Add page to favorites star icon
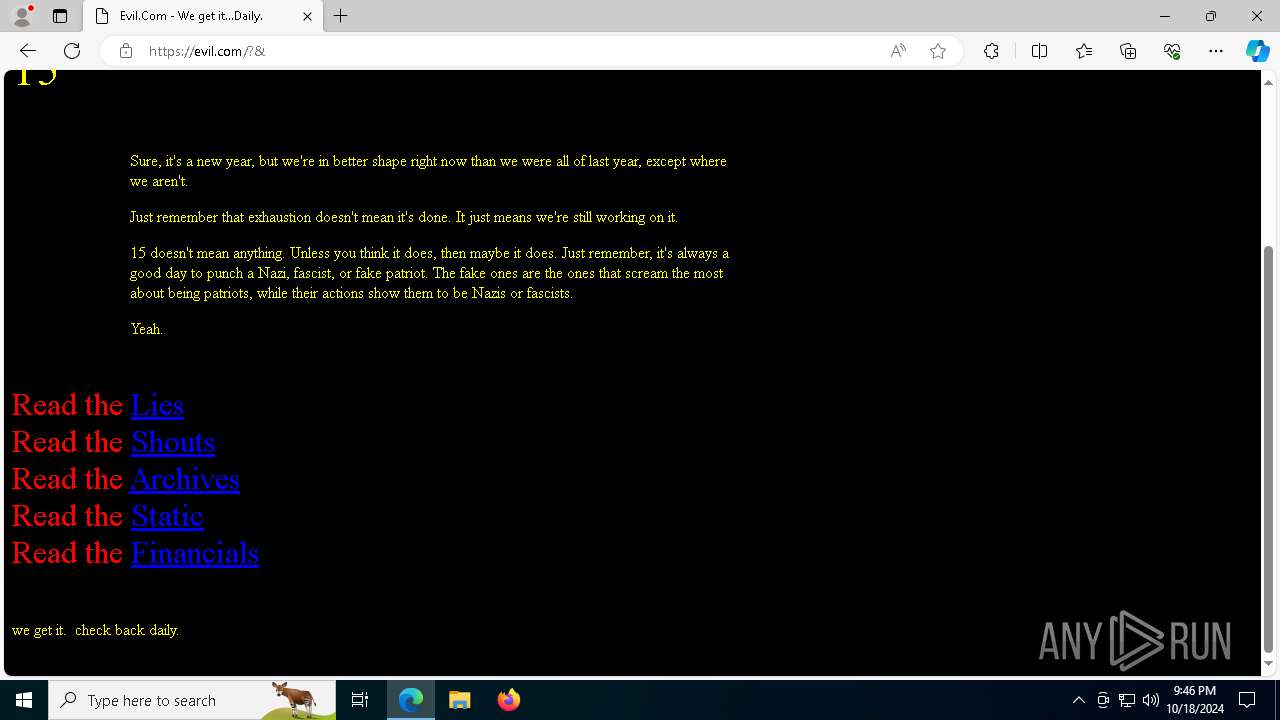This screenshot has height=720, width=1280. (x=938, y=51)
